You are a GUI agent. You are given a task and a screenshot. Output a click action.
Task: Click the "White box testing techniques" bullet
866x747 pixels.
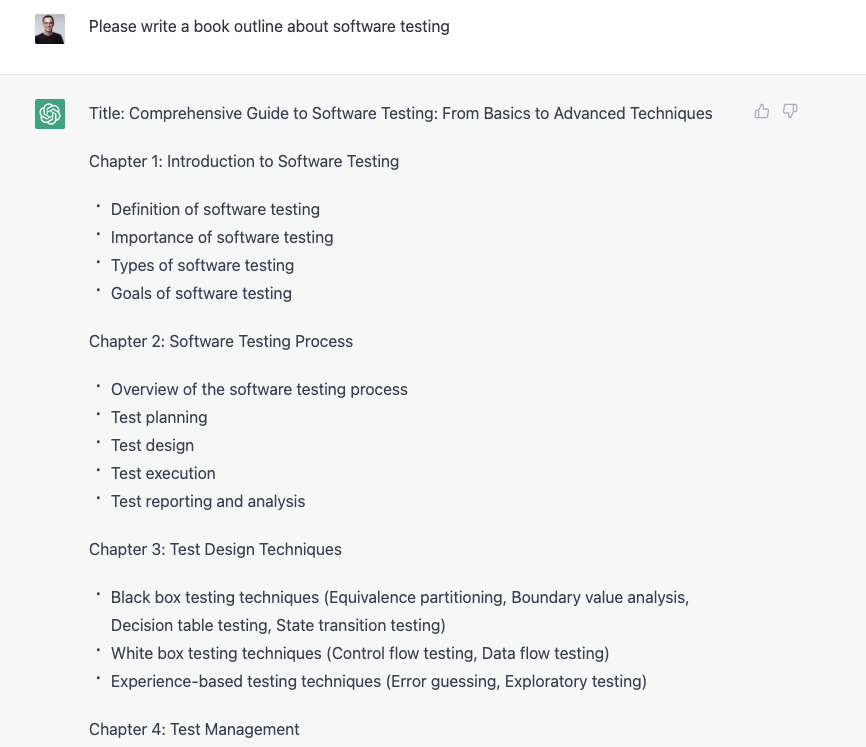pyautogui.click(x=360, y=654)
